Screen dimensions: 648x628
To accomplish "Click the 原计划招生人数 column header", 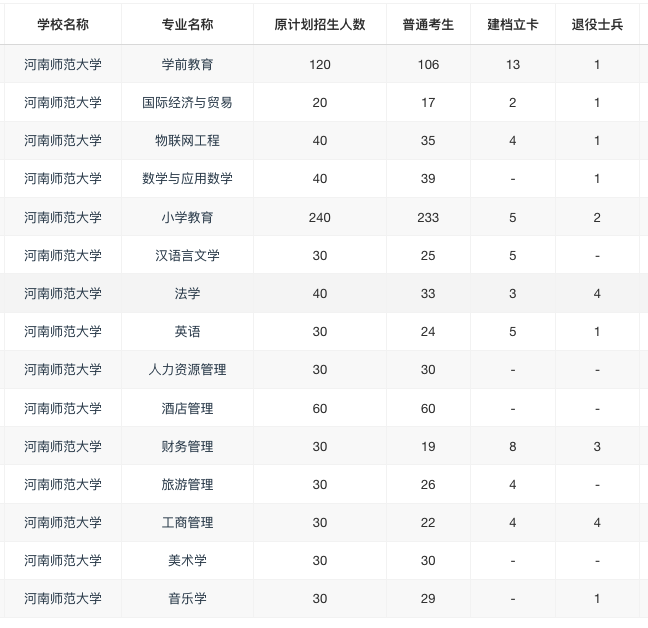I will 319,24.
